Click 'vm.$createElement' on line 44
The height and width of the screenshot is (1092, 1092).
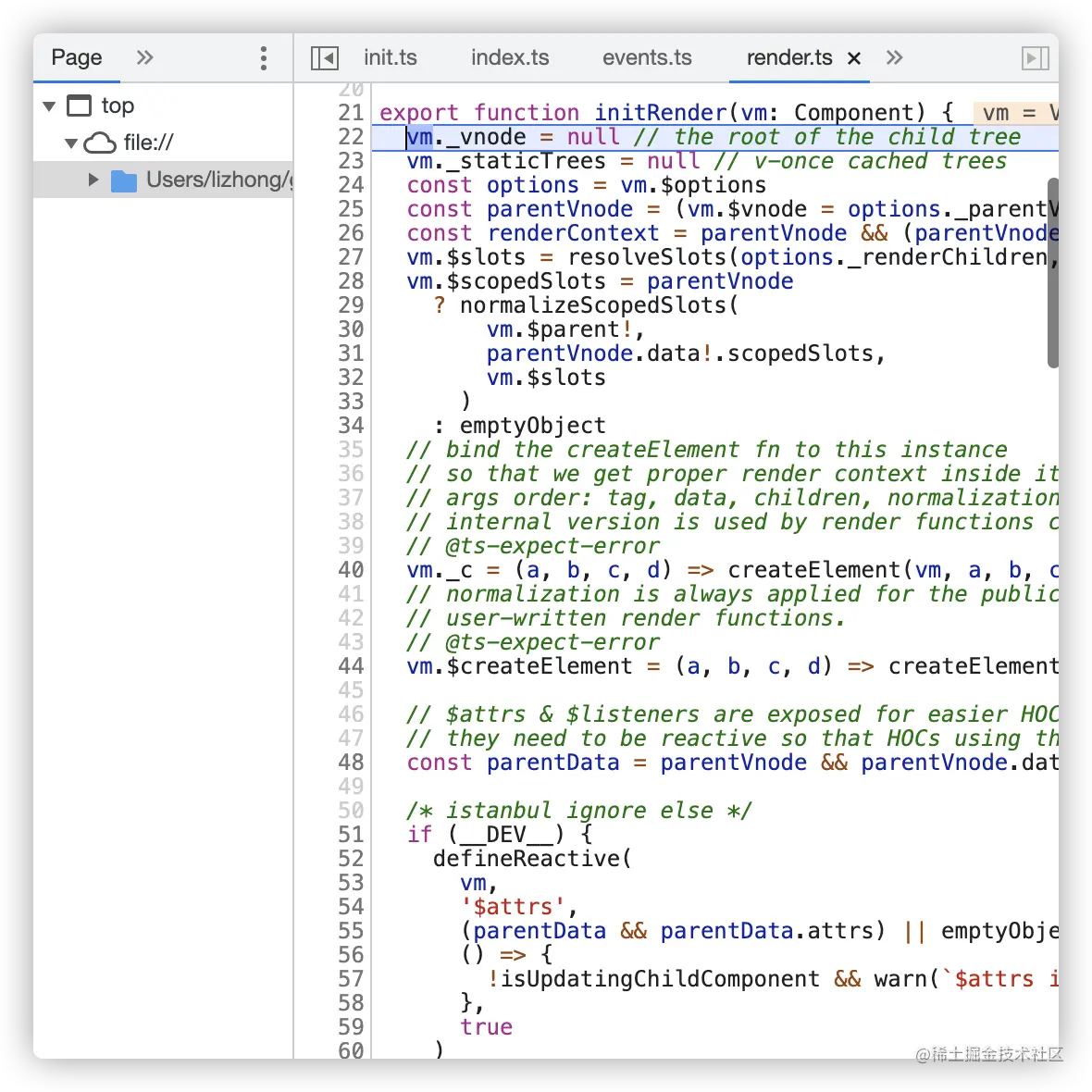coord(519,665)
